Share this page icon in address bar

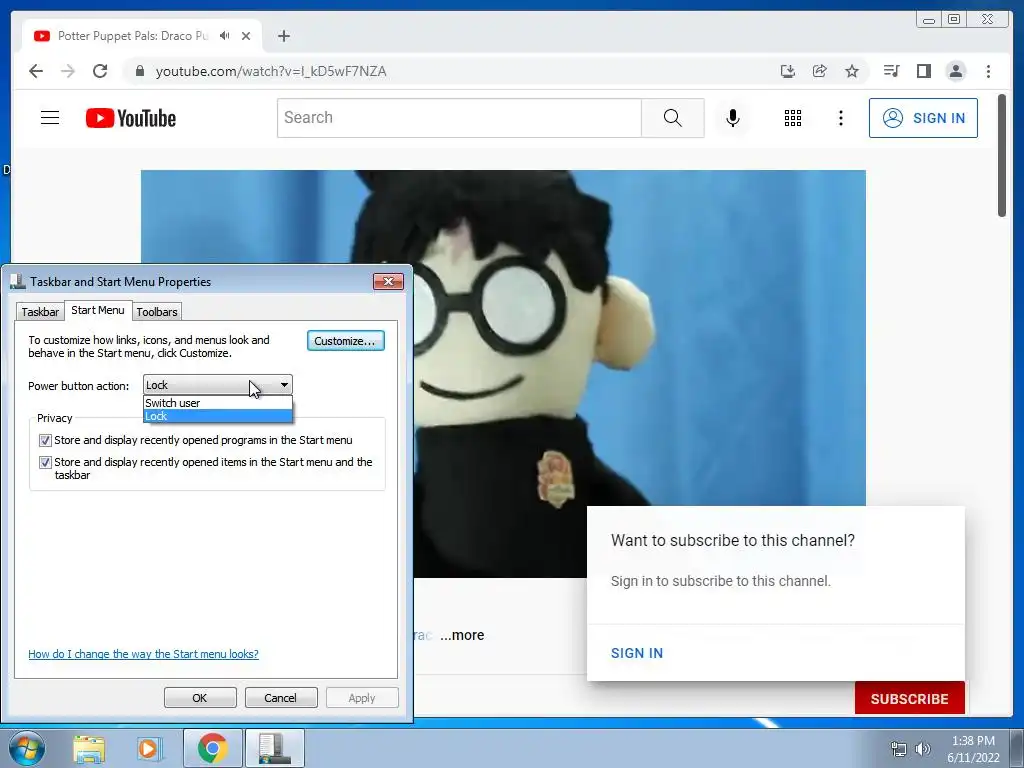820,71
